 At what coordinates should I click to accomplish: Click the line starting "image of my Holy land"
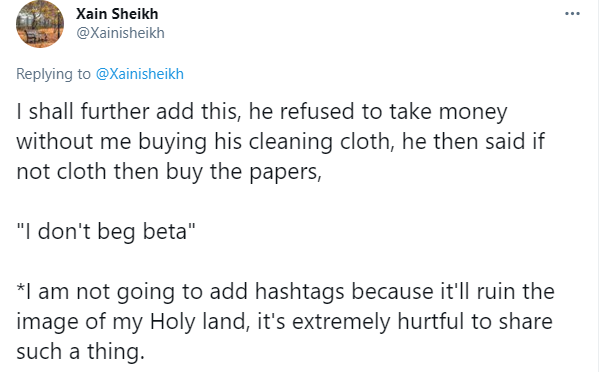(284, 321)
